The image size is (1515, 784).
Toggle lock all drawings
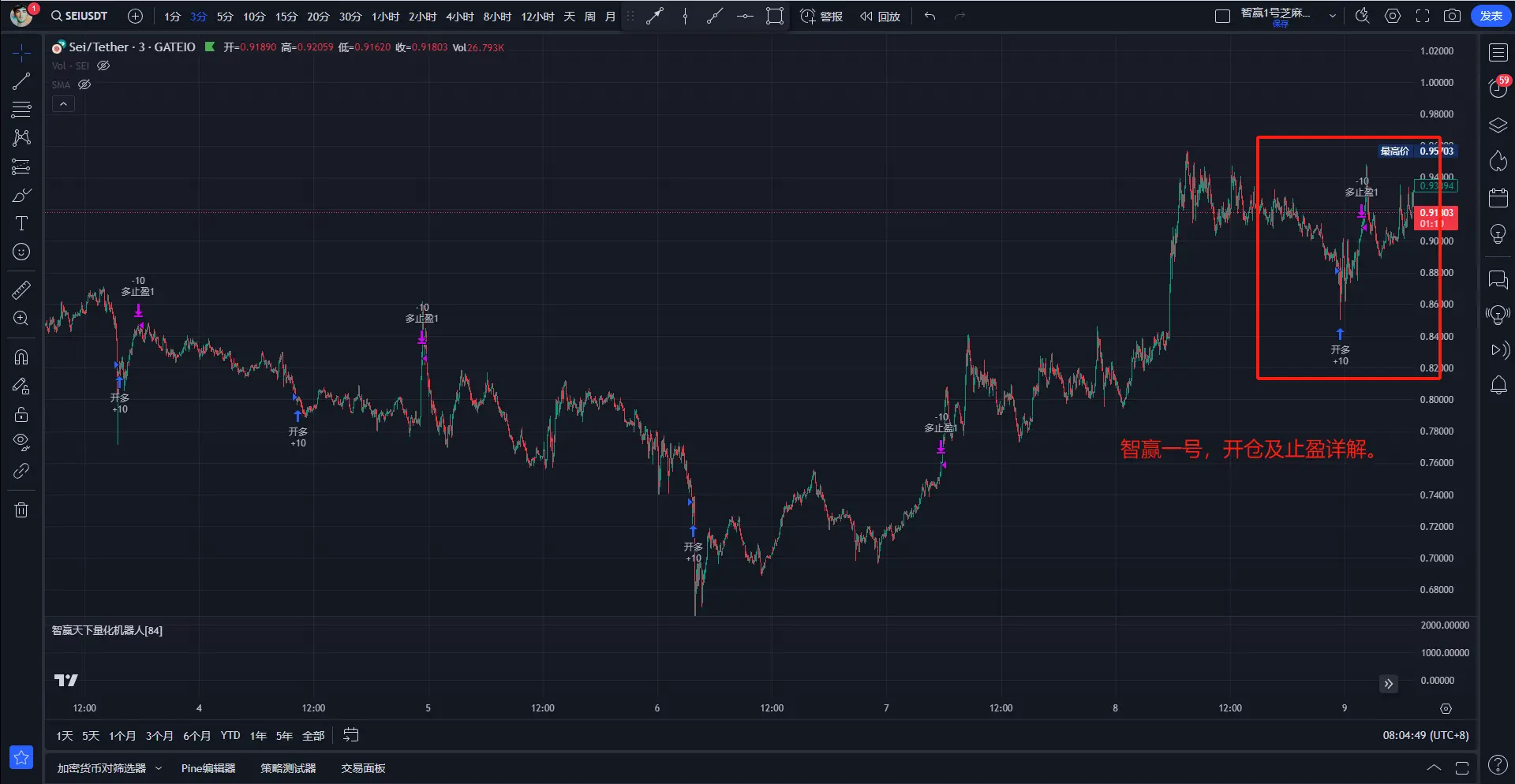point(21,414)
